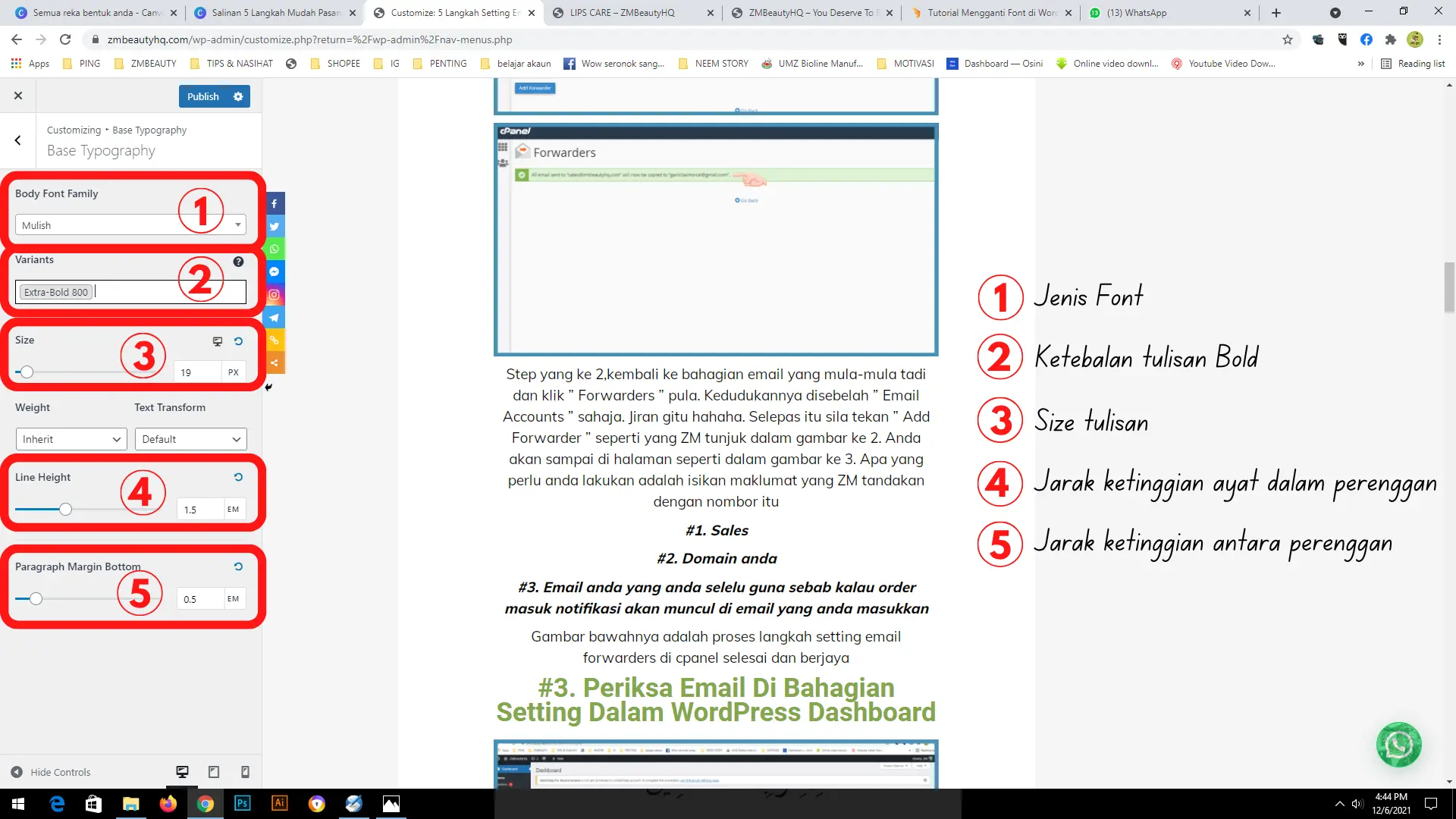This screenshot has height=819, width=1456.
Task: Adjust the Size slider handle
Action: click(x=27, y=372)
